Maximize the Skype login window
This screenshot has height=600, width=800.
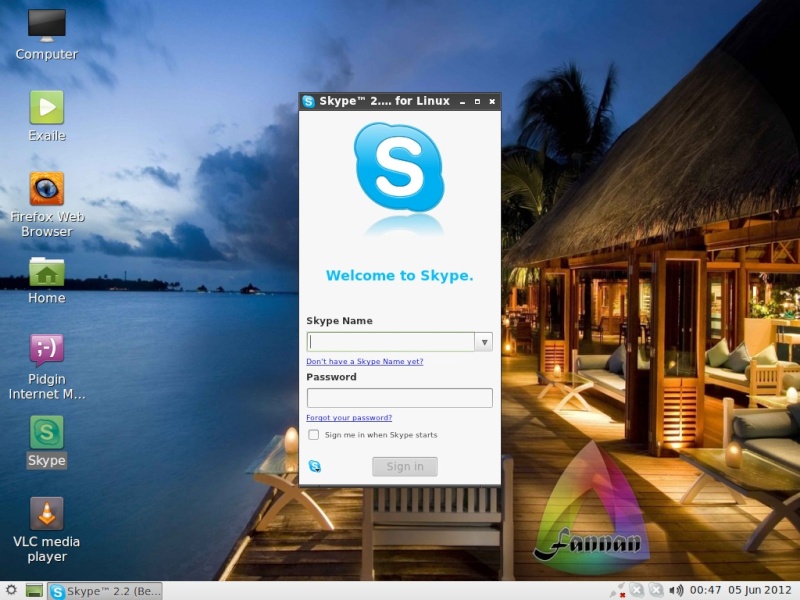pyautogui.click(x=477, y=102)
